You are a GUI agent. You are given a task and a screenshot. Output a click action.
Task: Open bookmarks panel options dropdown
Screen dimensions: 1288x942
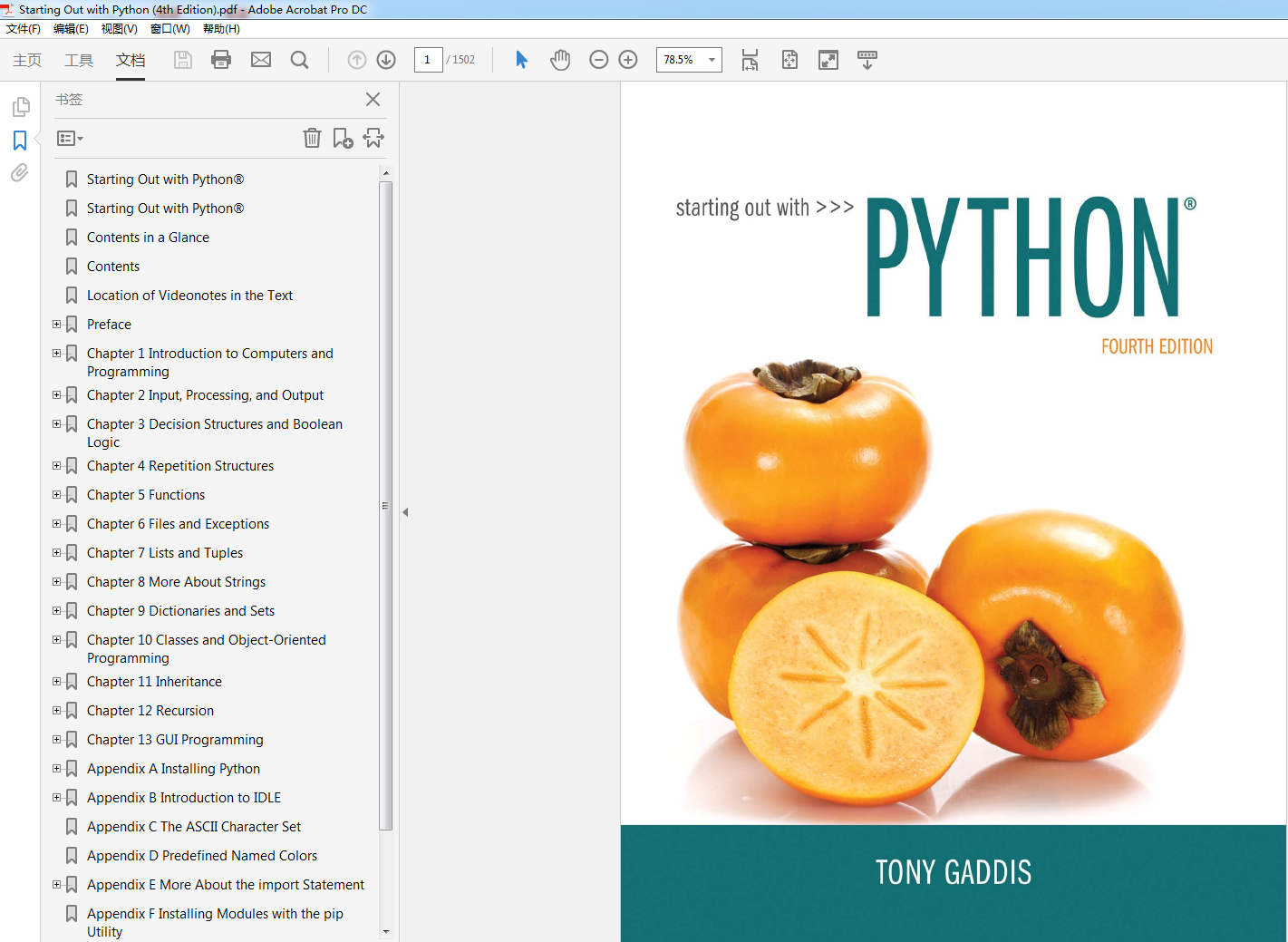[x=70, y=139]
